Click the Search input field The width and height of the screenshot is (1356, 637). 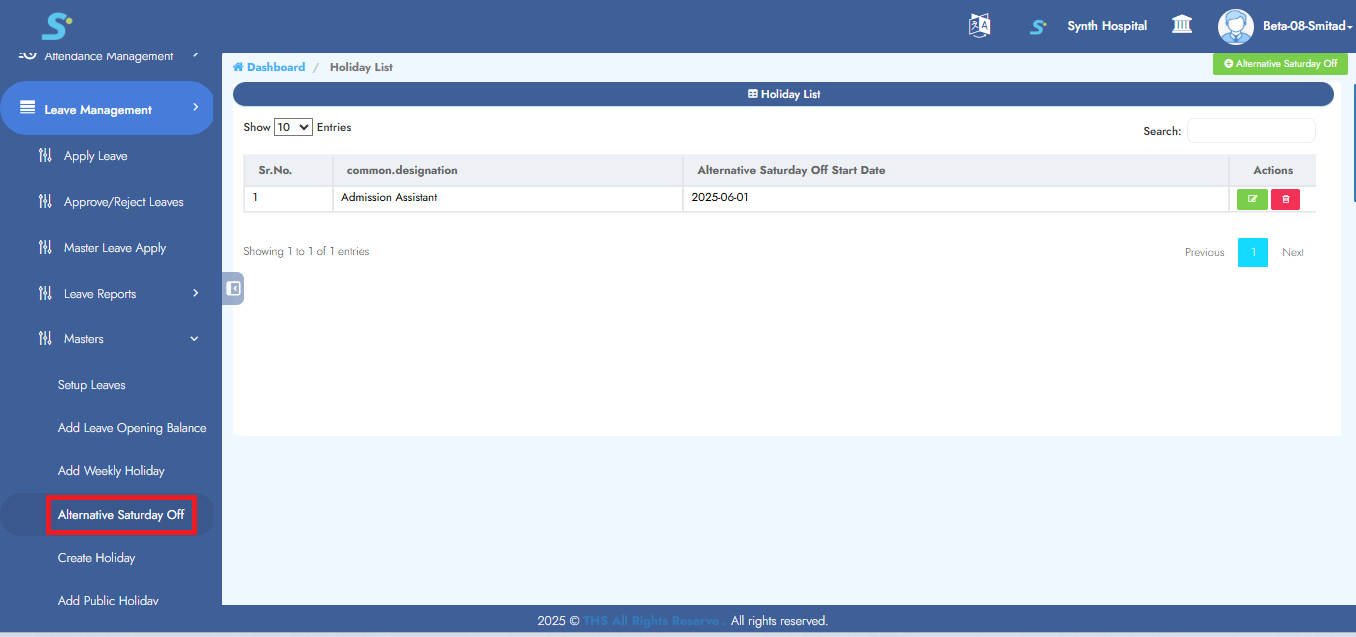[1250, 131]
